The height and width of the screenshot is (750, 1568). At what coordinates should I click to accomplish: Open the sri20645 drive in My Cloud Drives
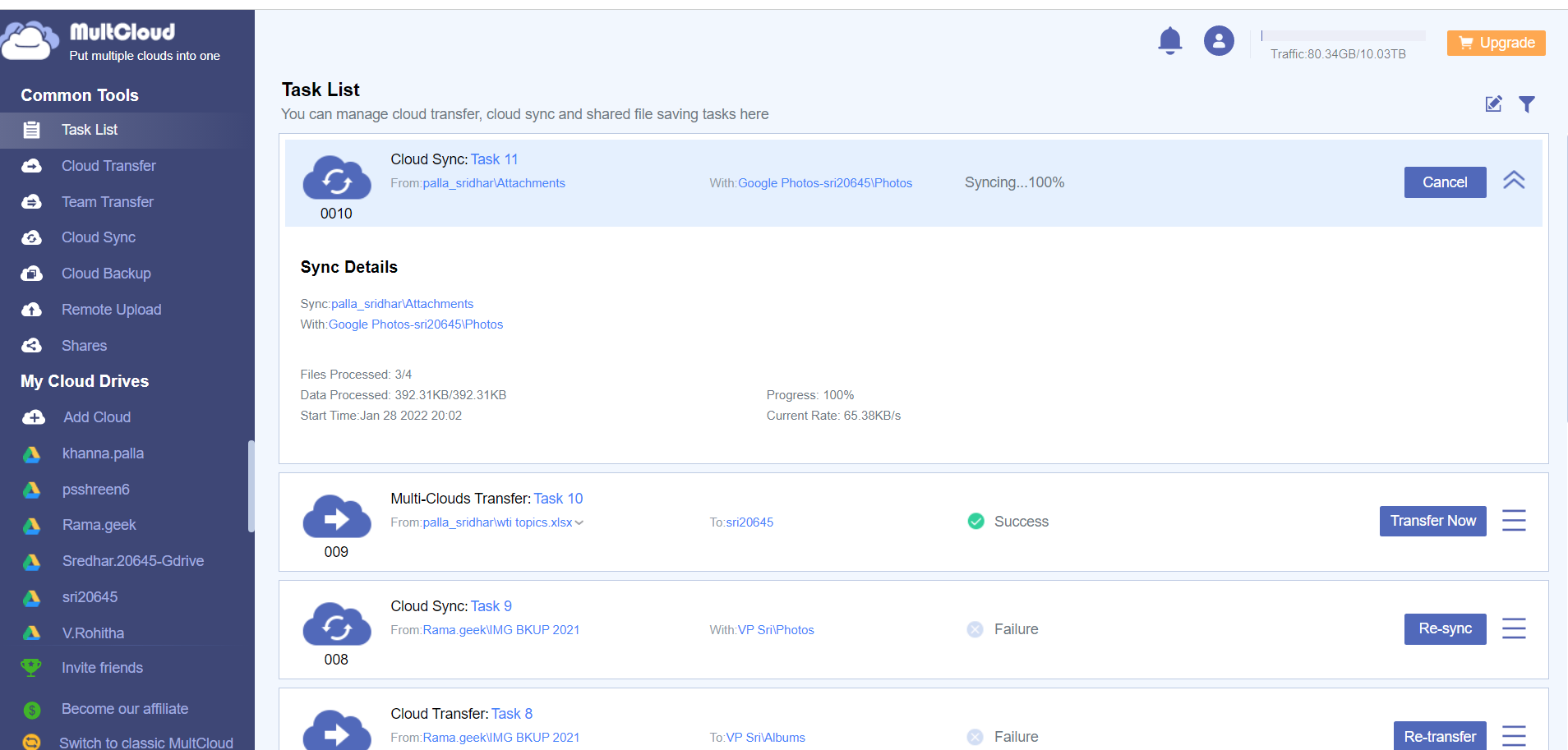click(90, 597)
